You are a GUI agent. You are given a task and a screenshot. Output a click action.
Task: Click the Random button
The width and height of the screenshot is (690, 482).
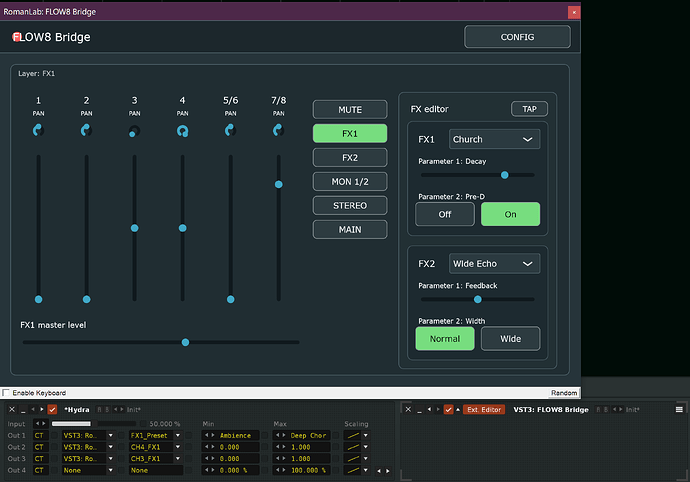[564, 393]
